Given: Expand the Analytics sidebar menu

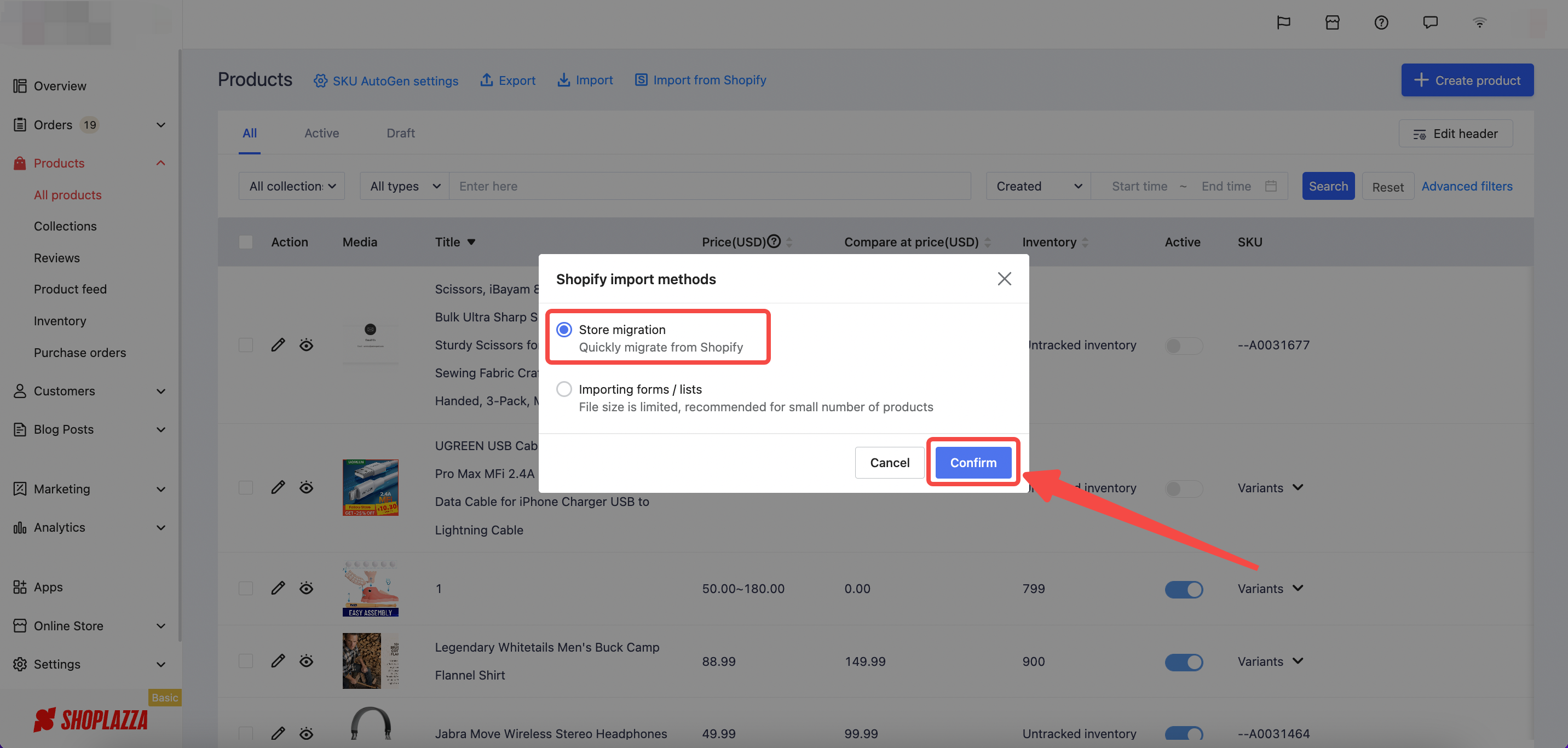Looking at the screenshot, I should [x=161, y=528].
